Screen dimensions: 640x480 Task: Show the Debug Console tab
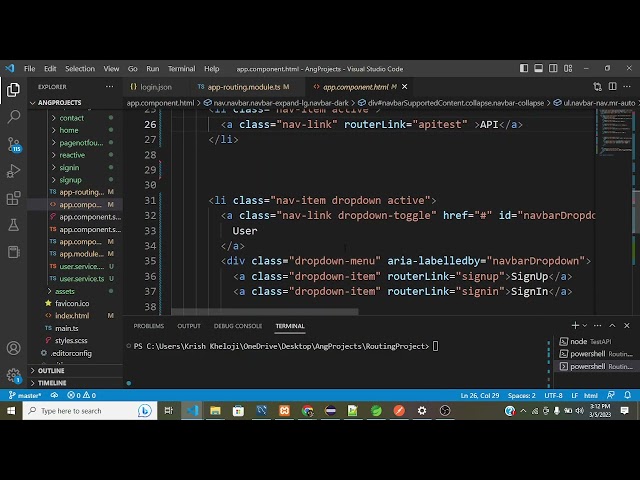[238, 326]
